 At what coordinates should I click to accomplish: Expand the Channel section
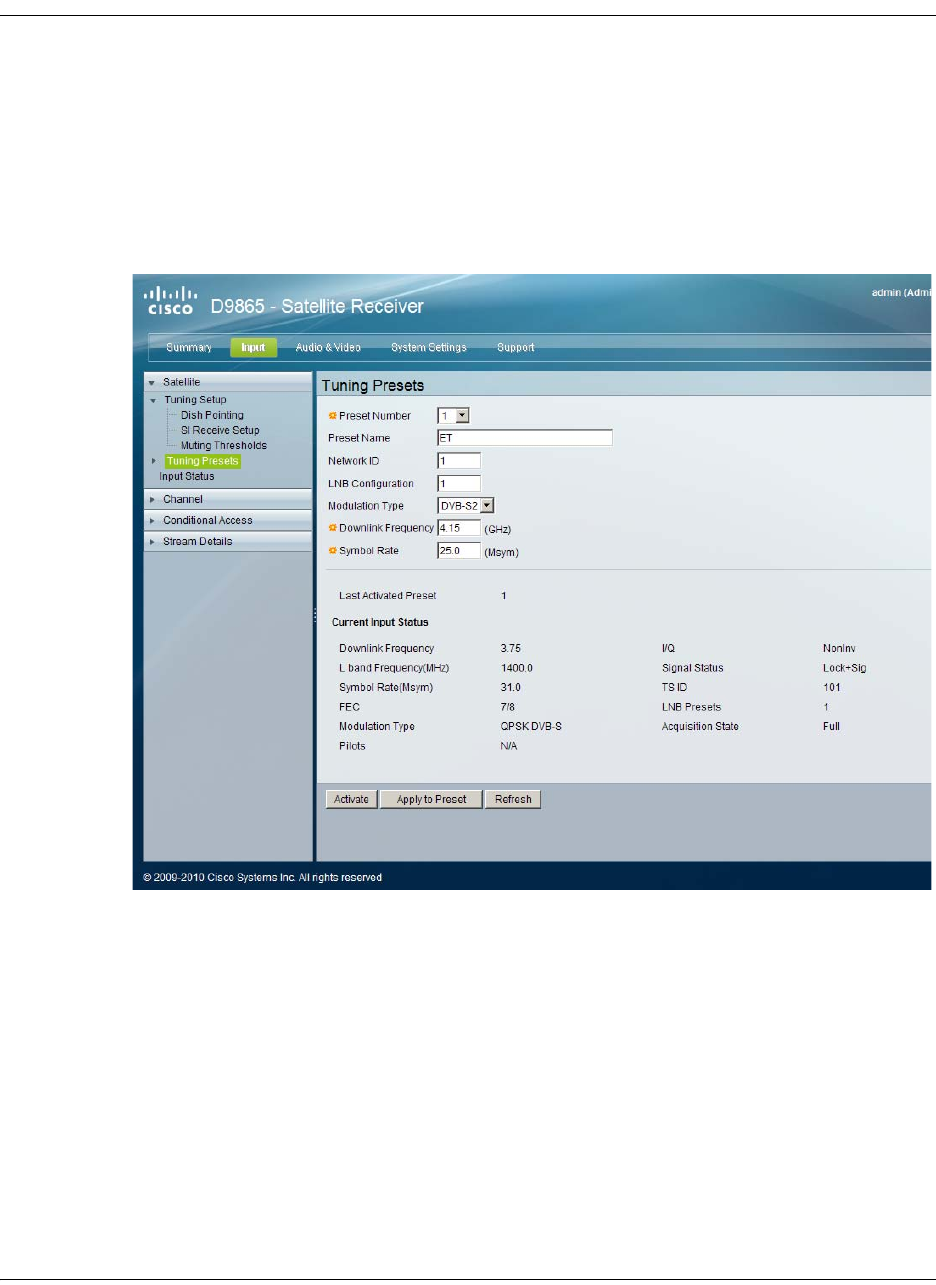click(x=229, y=499)
